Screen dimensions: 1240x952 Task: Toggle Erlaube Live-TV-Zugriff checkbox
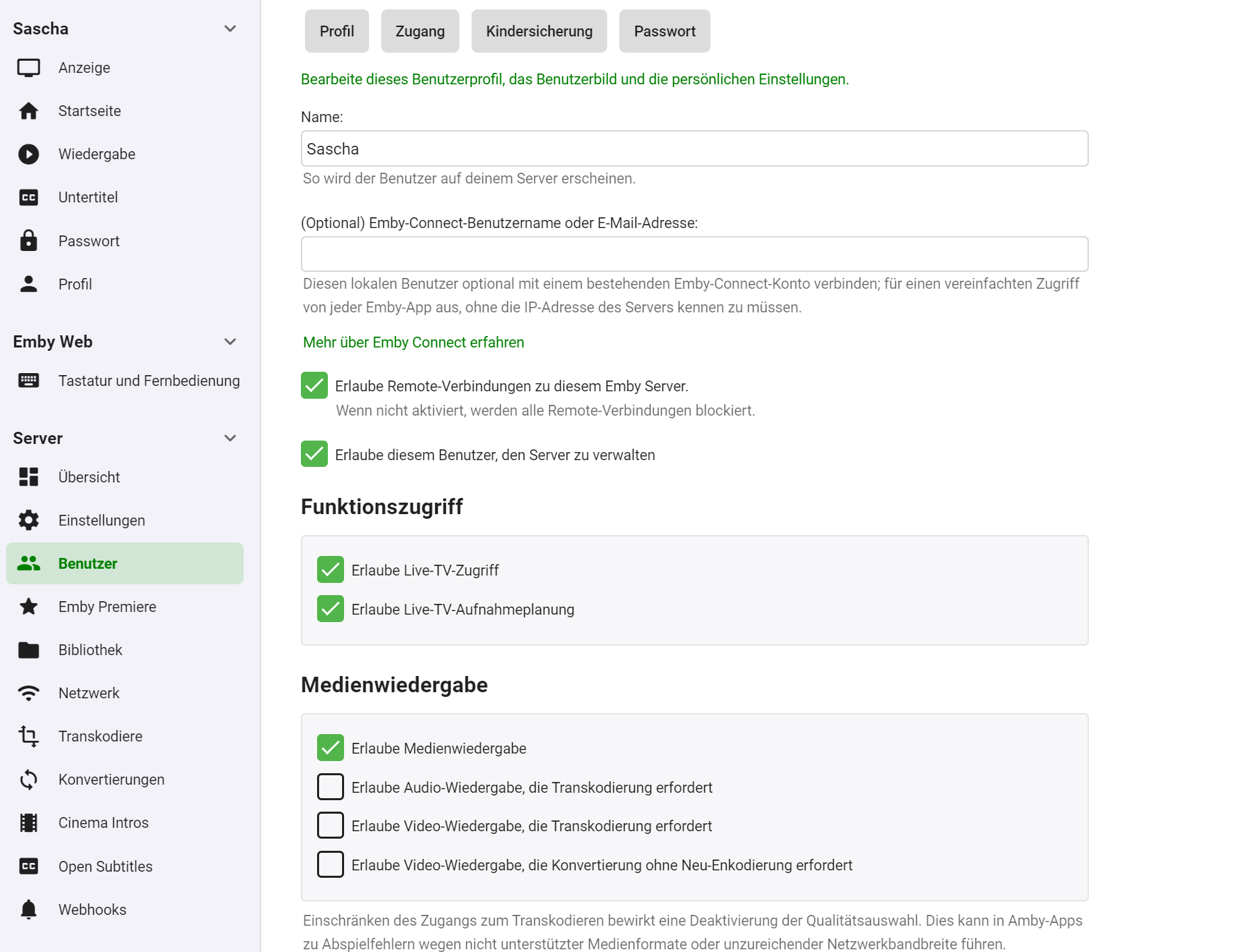[331, 569]
